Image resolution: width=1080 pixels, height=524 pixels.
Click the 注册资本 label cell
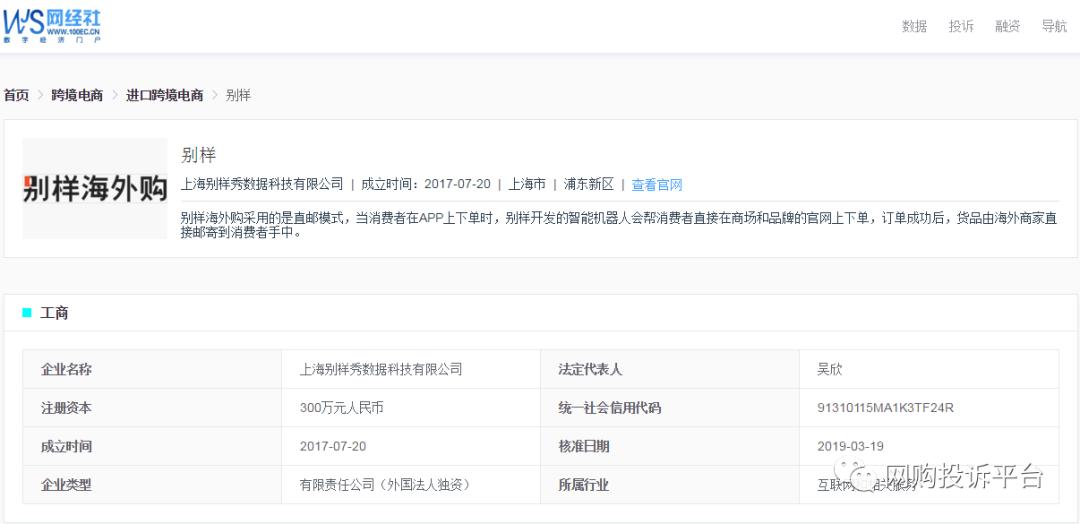pos(152,408)
